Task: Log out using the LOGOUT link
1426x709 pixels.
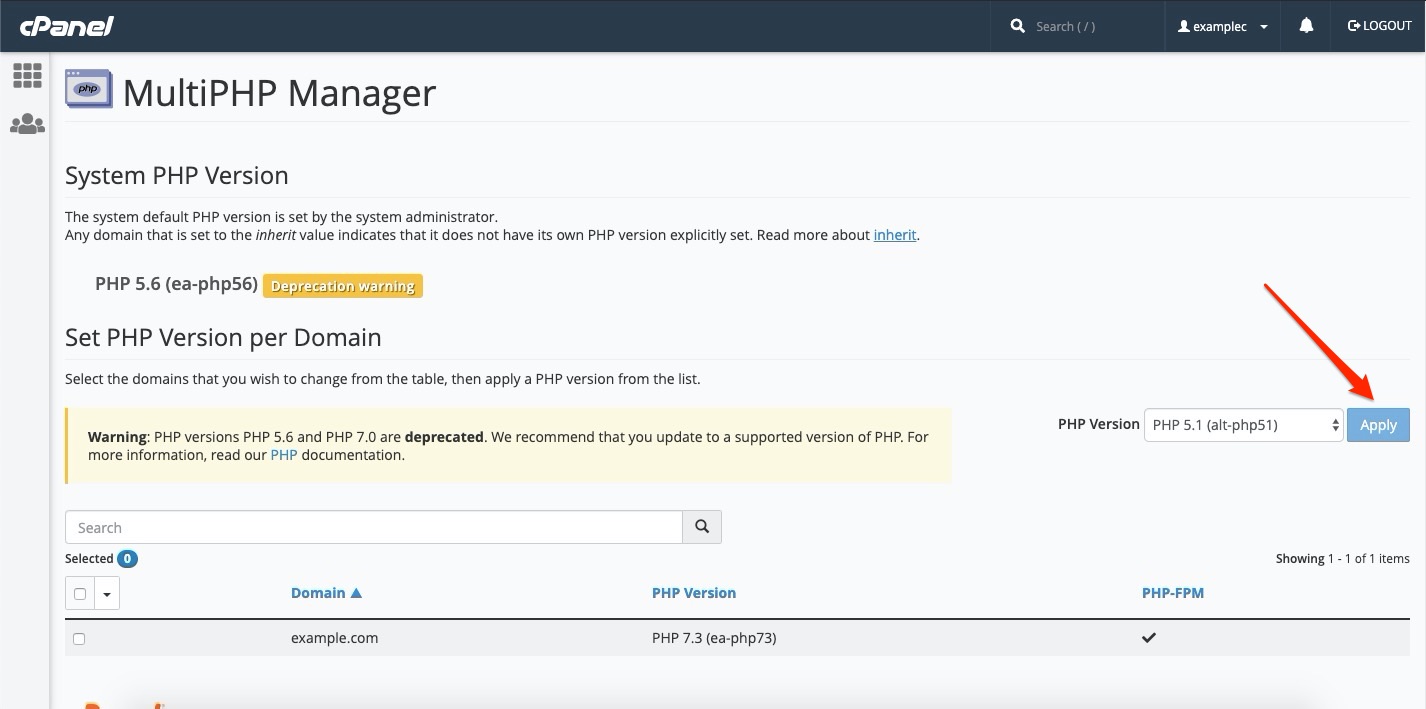Action: (1380, 26)
